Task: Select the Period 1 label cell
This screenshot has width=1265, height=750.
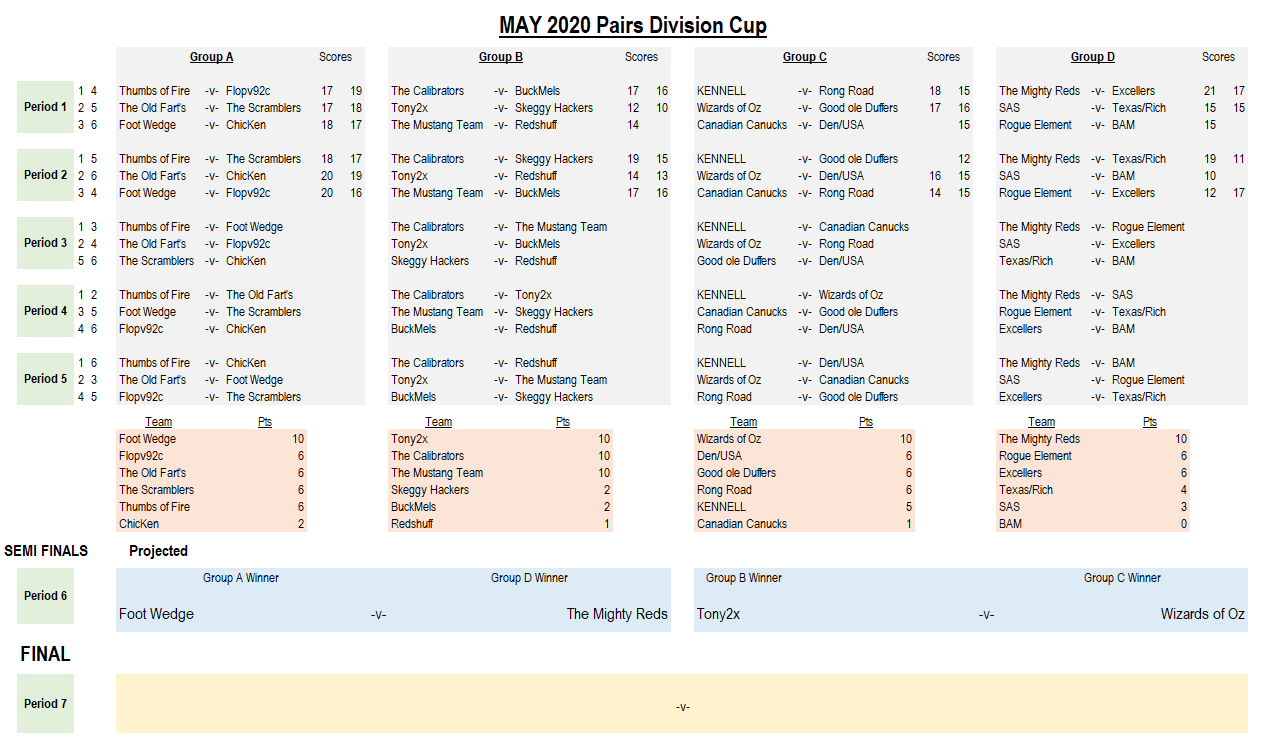Action: (x=45, y=107)
